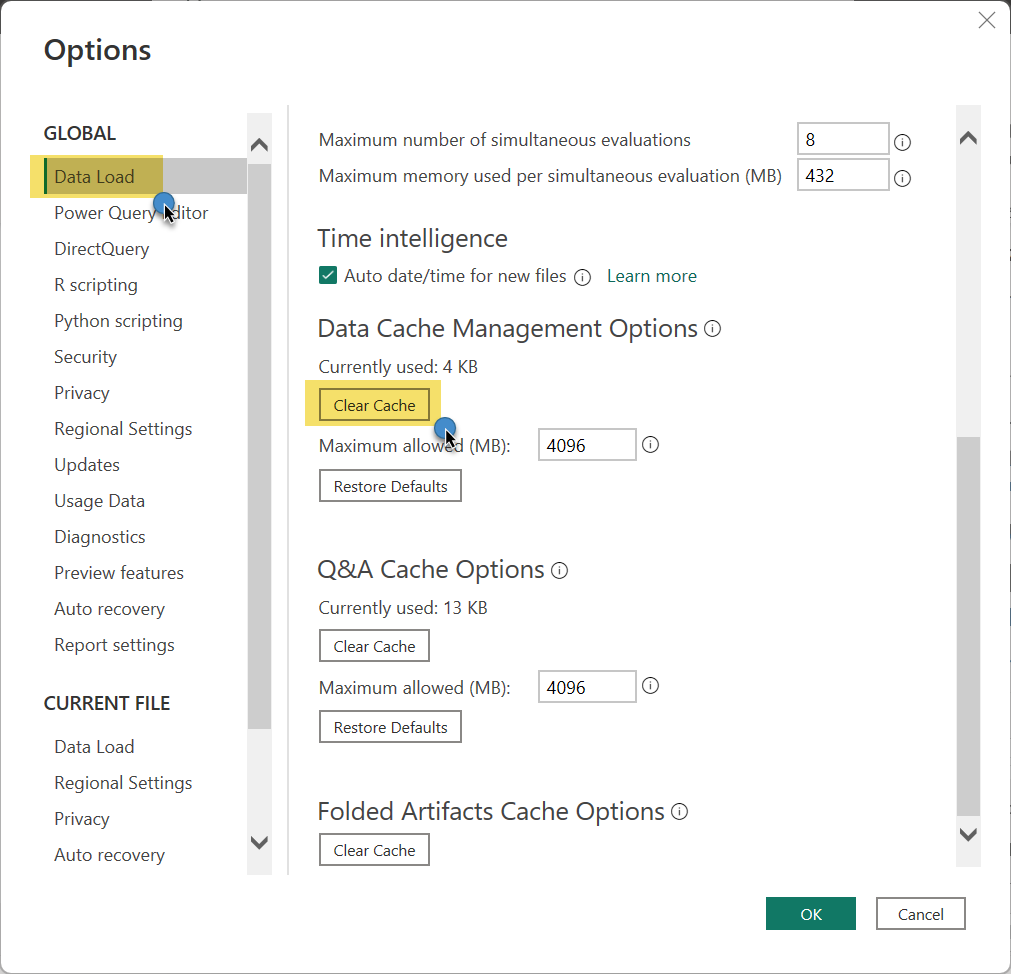
Task: Show info for Data Cache Management Options
Action: [712, 329]
